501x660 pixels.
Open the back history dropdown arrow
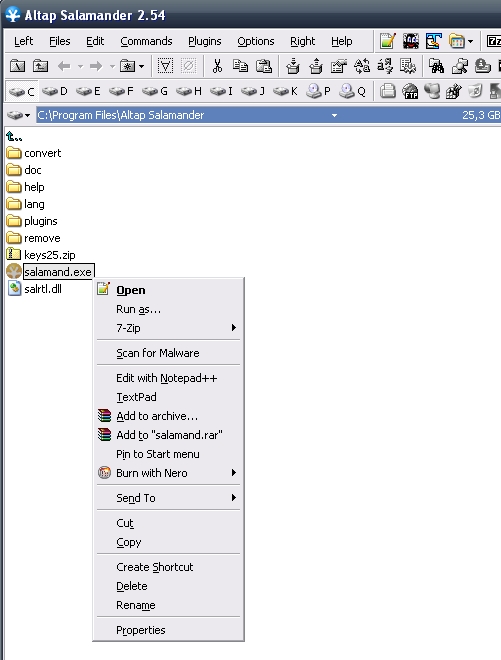(80, 67)
